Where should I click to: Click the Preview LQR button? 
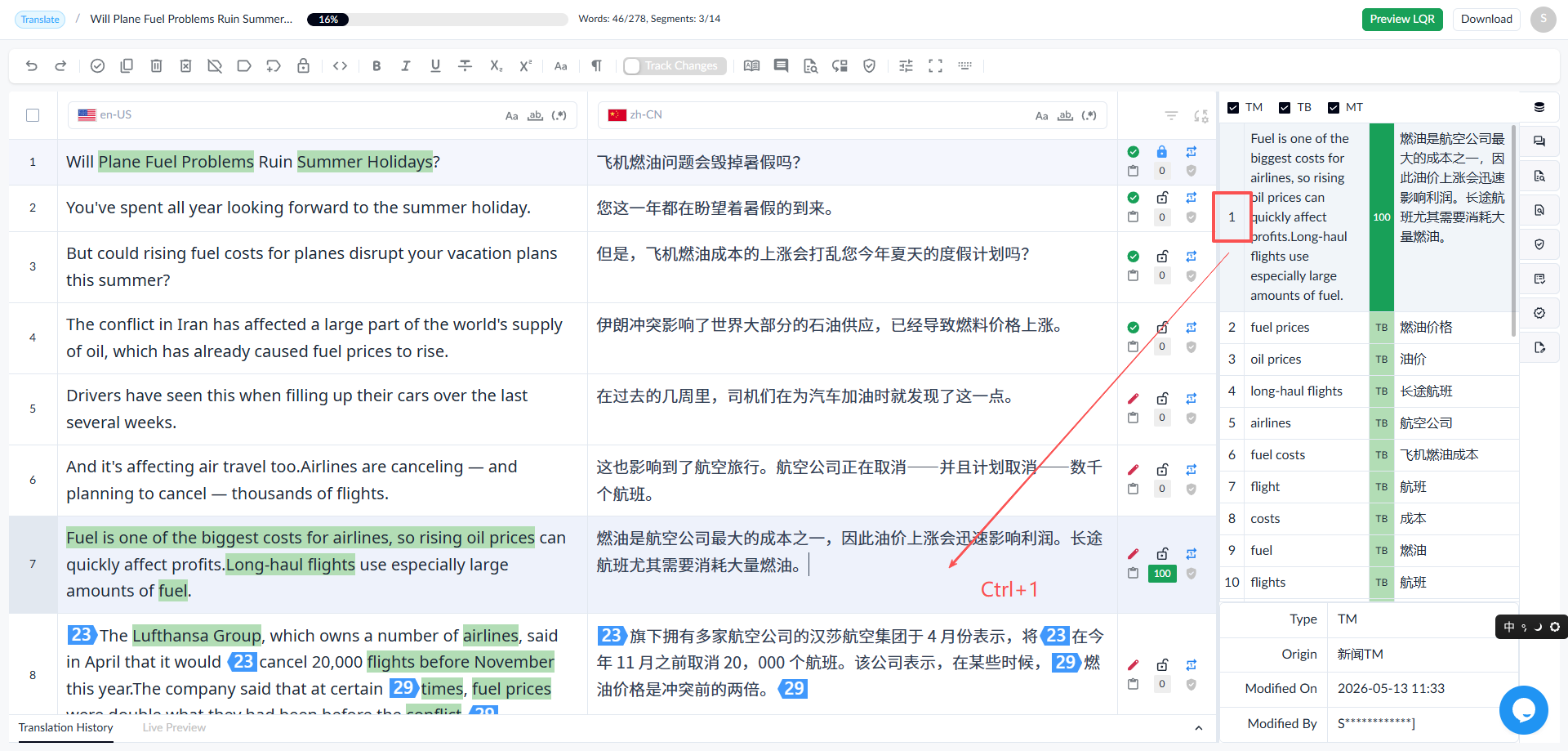[x=1402, y=20]
